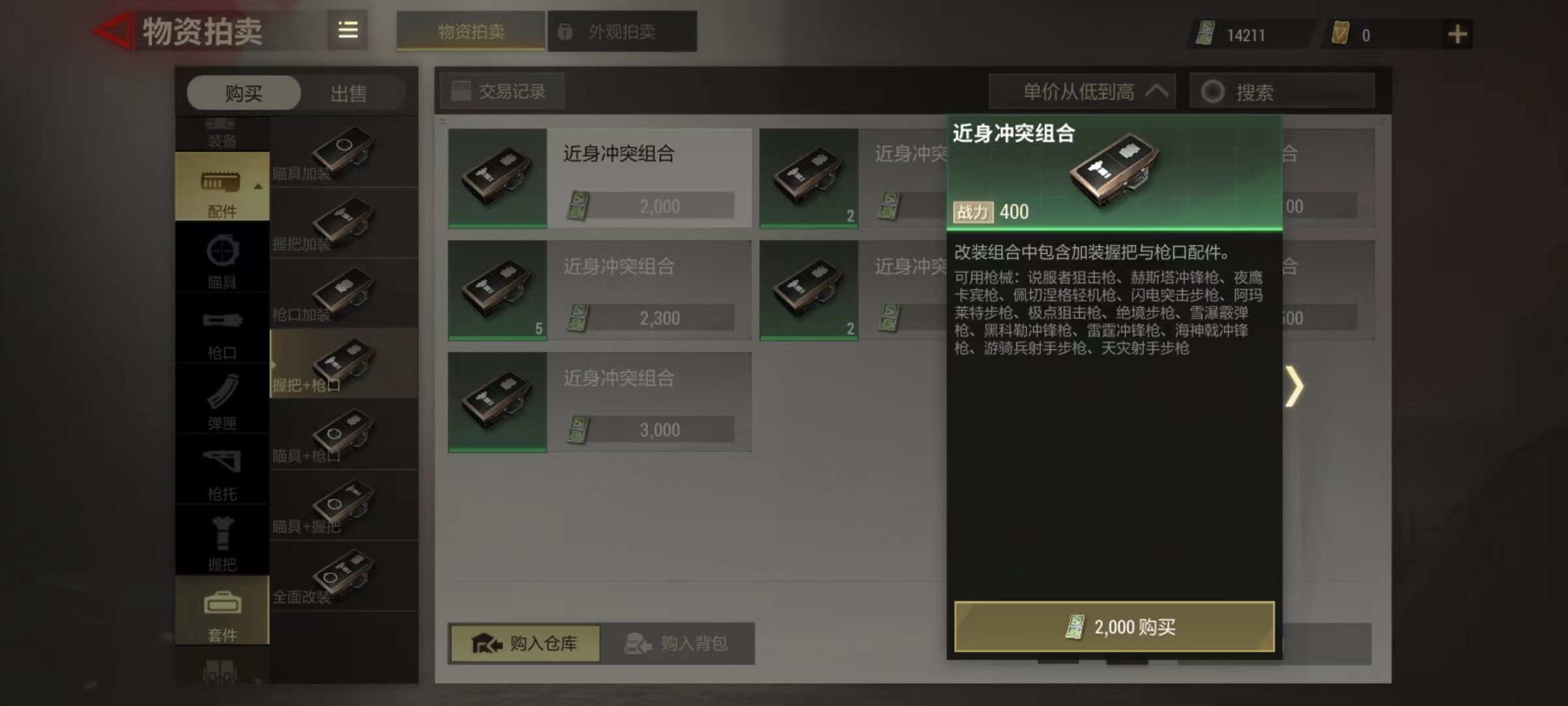
Task: Click the right chevron next to detail panel
Action: [1295, 386]
